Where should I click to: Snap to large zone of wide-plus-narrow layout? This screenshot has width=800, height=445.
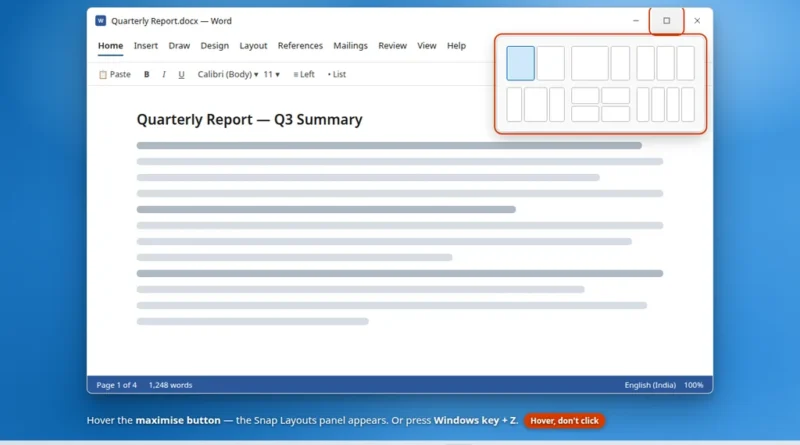click(590, 63)
